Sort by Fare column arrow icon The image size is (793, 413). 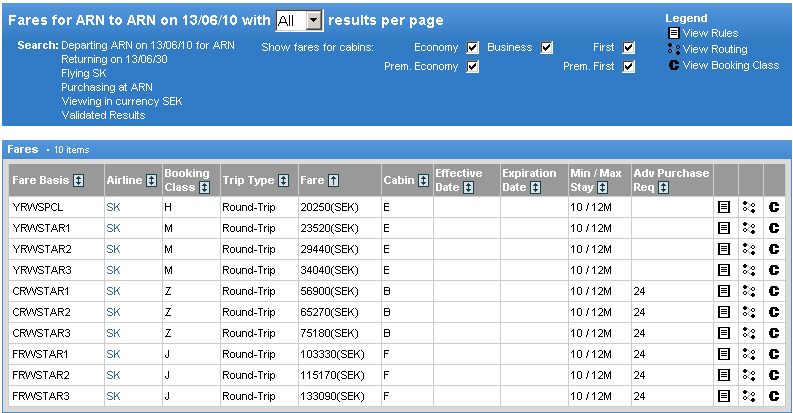pyautogui.click(x=334, y=181)
